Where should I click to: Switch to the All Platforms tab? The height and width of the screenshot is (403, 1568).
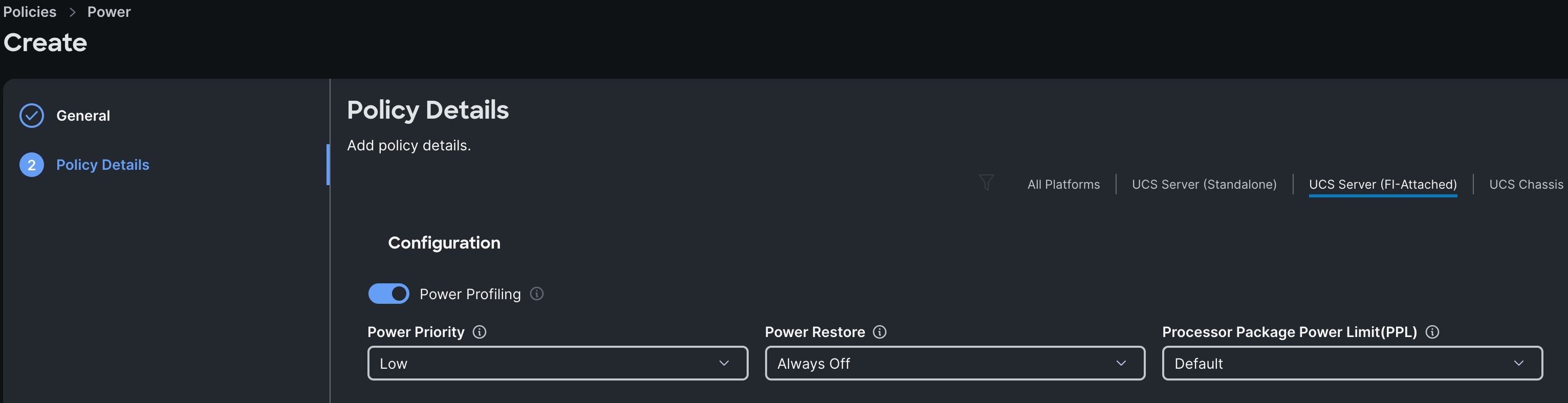pos(1063,185)
